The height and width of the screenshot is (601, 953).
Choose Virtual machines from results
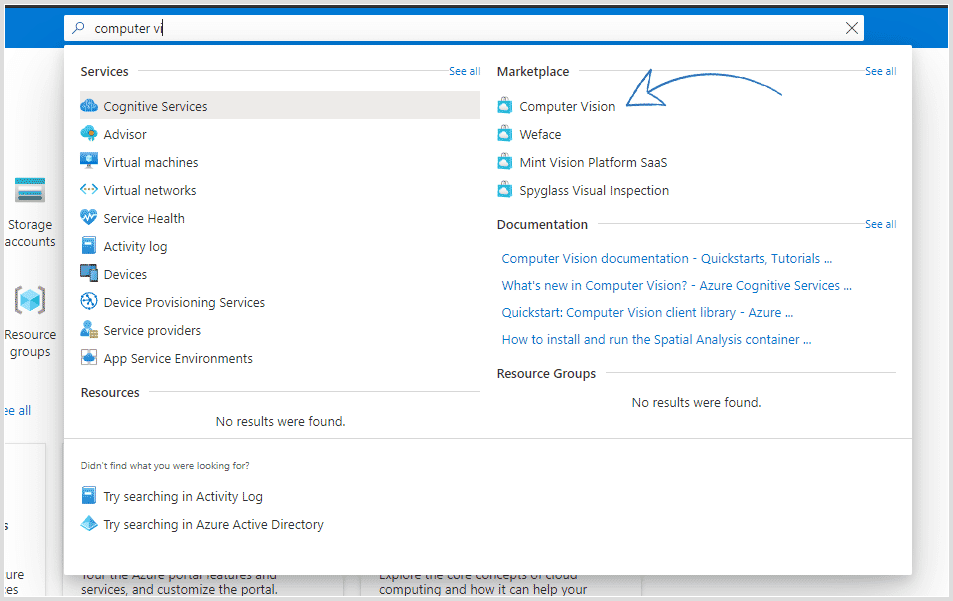151,162
